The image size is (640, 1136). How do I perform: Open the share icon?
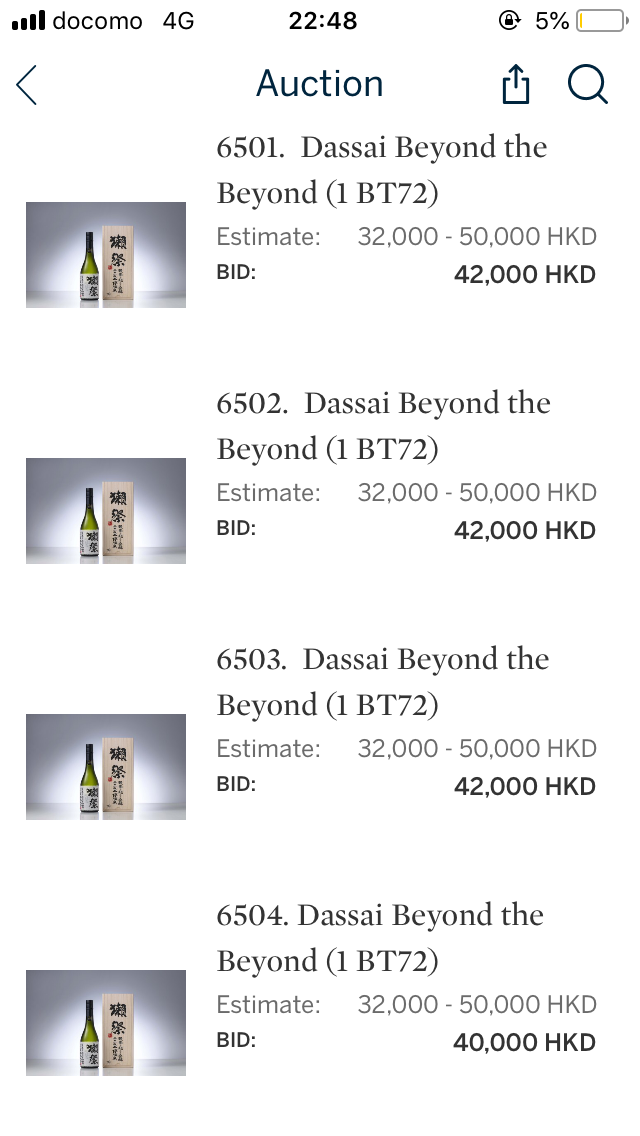click(x=514, y=85)
